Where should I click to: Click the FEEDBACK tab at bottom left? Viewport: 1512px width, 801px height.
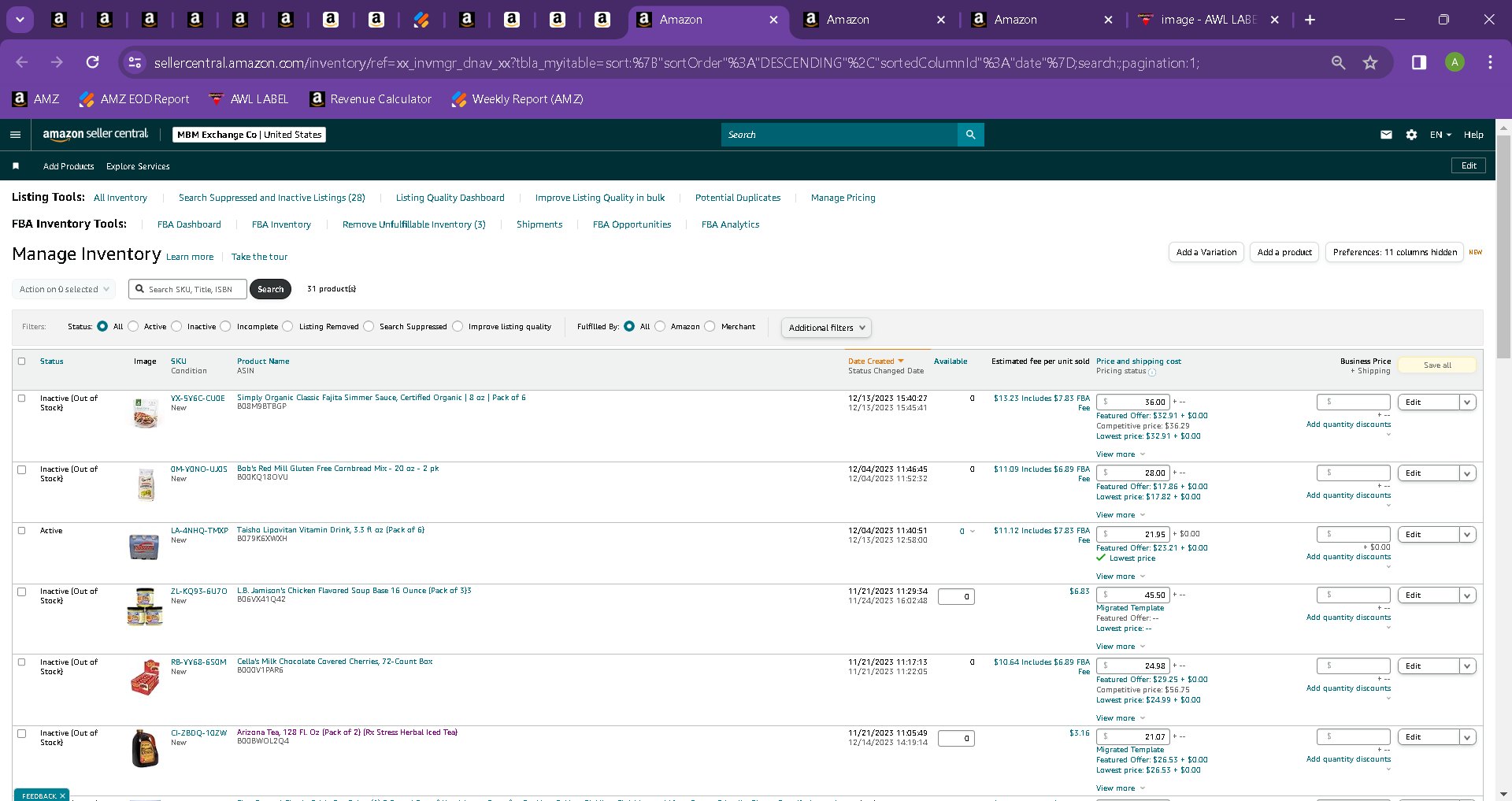pos(42,795)
